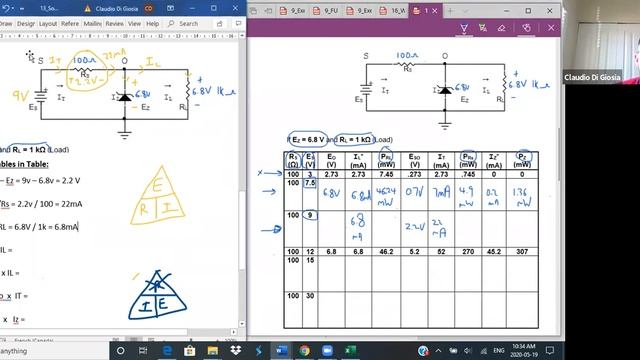Open Zoom from the taskbar
This screenshot has width=640, height=360.
327,351
